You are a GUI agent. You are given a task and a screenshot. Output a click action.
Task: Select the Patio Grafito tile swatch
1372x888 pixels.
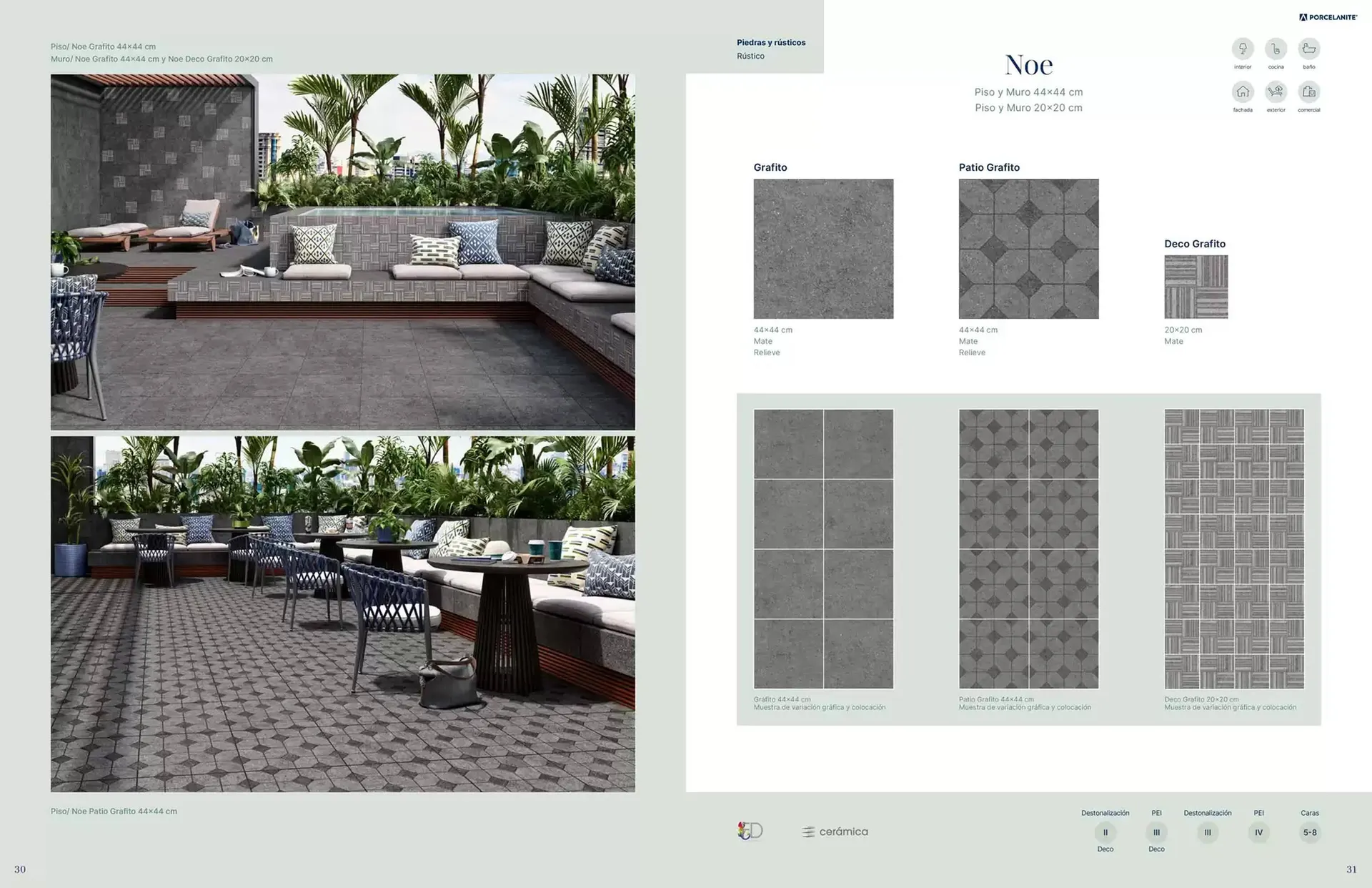coord(1028,249)
